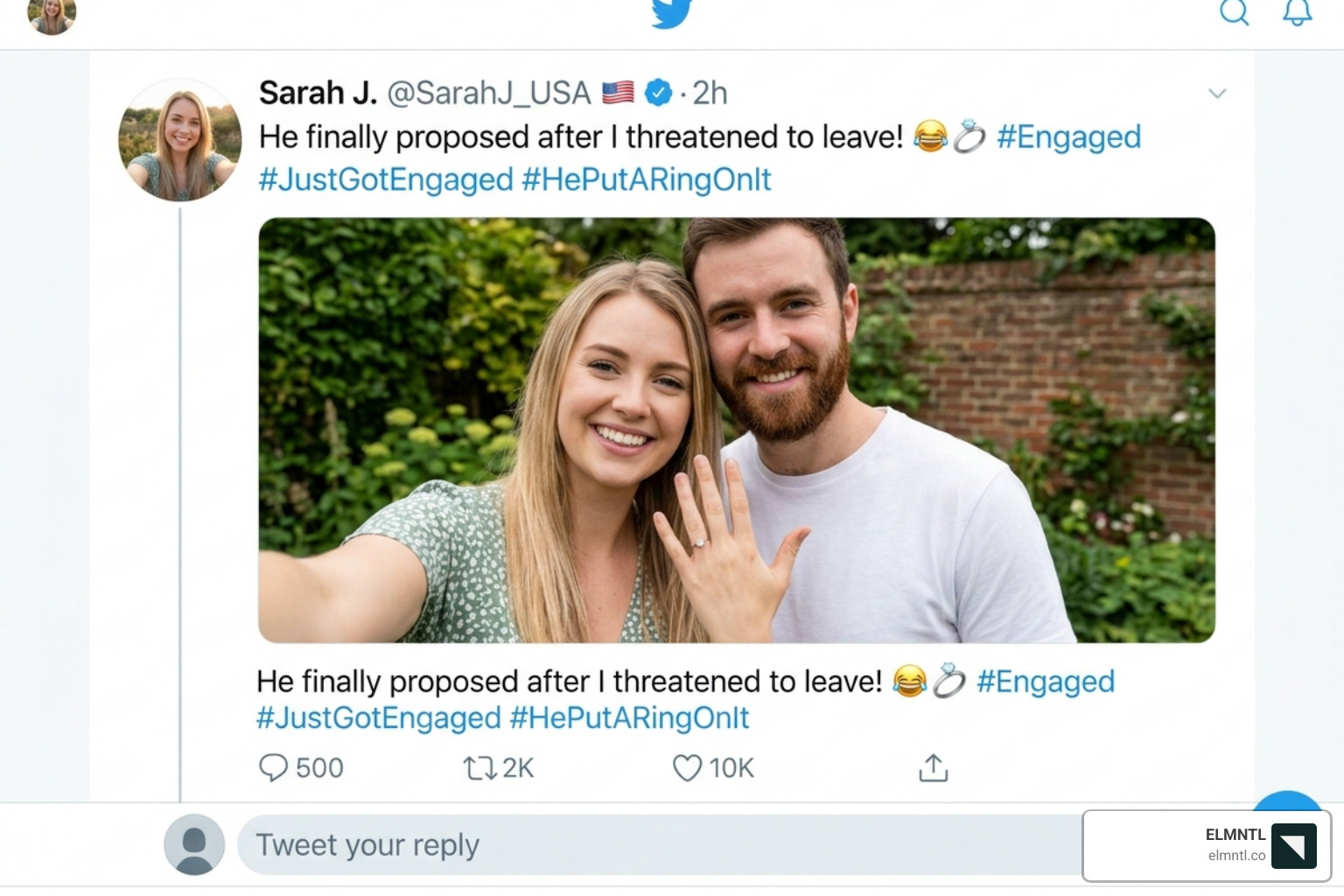Open the ELMNTL elmntl.co card
Image resolution: width=1344 pixels, height=896 pixels.
1207,845
